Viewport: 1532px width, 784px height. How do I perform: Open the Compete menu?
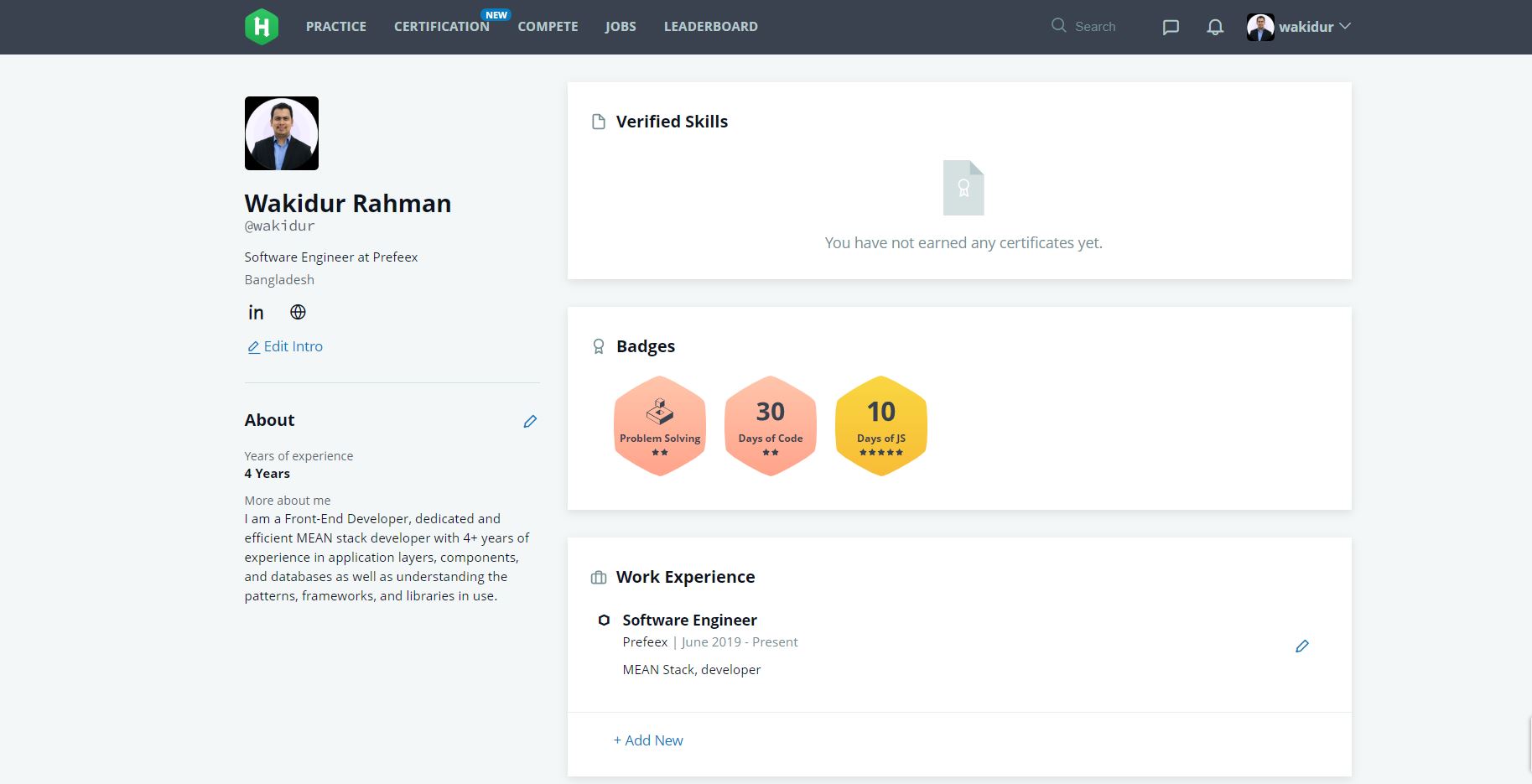tap(548, 27)
